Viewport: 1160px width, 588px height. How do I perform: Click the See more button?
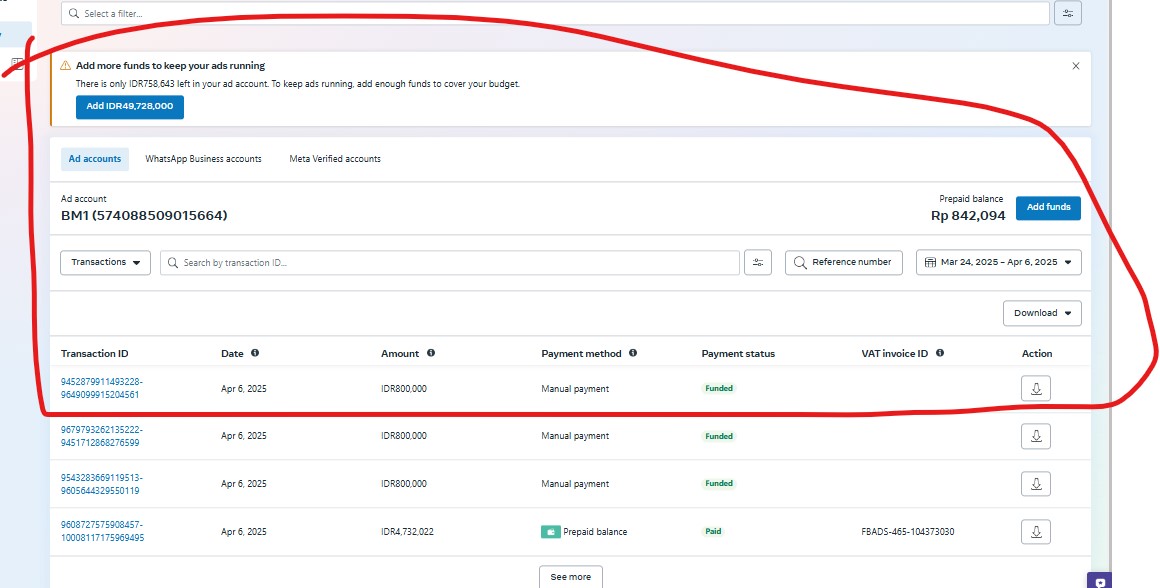571,577
